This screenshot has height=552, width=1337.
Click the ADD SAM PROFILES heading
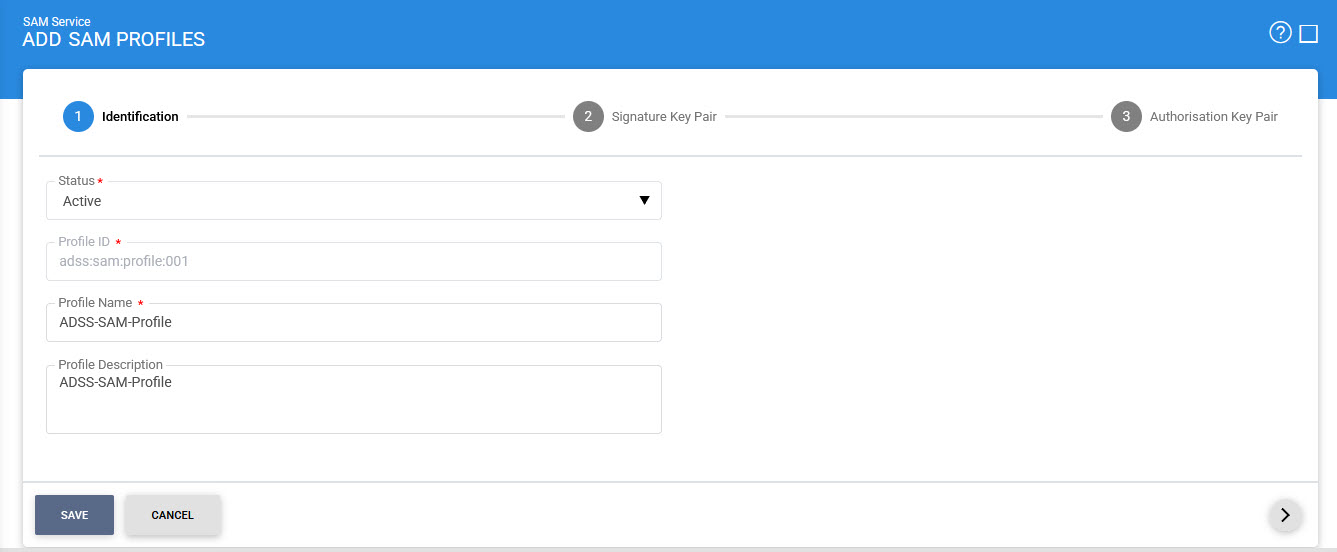click(114, 40)
